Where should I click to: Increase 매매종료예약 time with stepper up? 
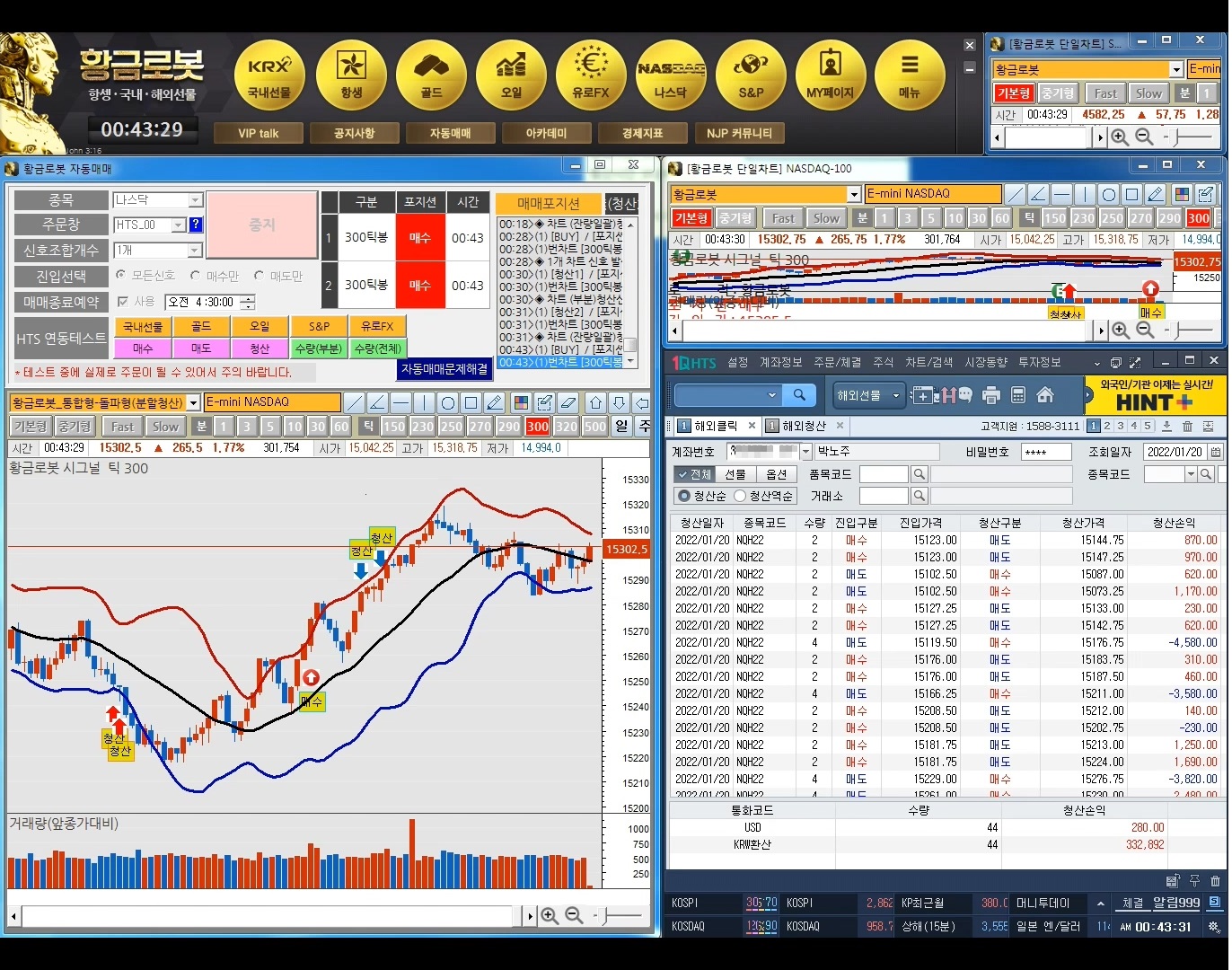[248, 298]
